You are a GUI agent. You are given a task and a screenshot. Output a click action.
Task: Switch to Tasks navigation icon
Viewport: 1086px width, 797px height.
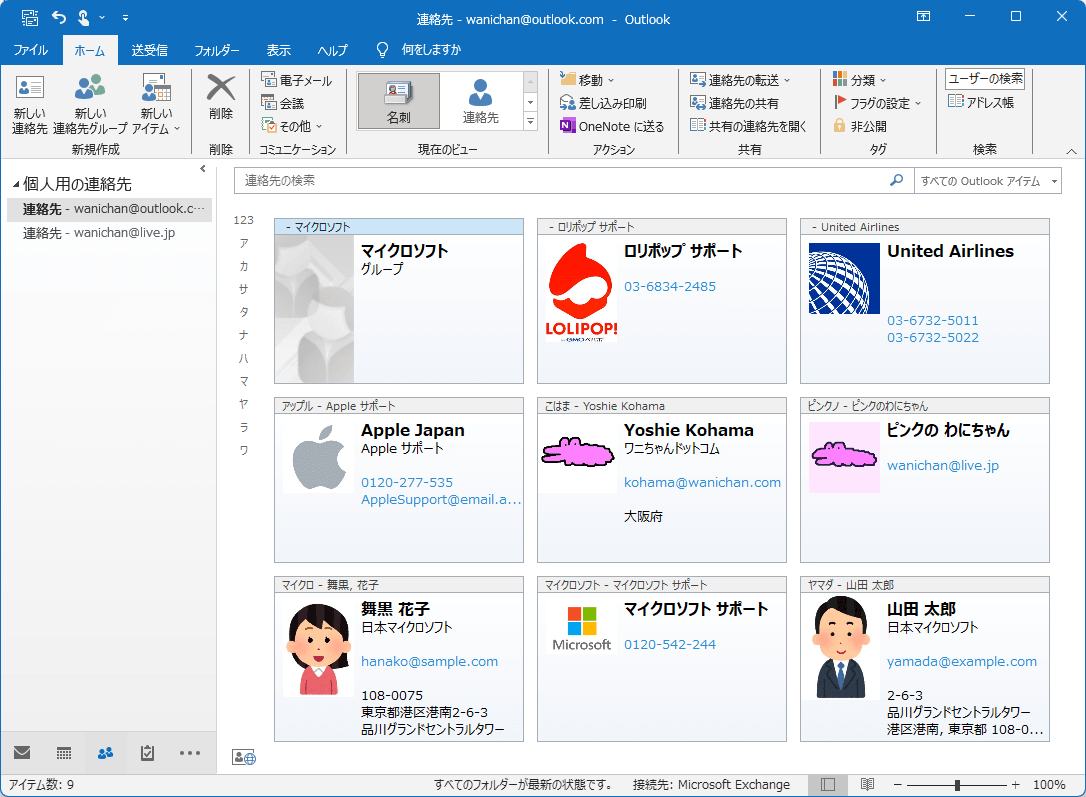click(x=147, y=753)
